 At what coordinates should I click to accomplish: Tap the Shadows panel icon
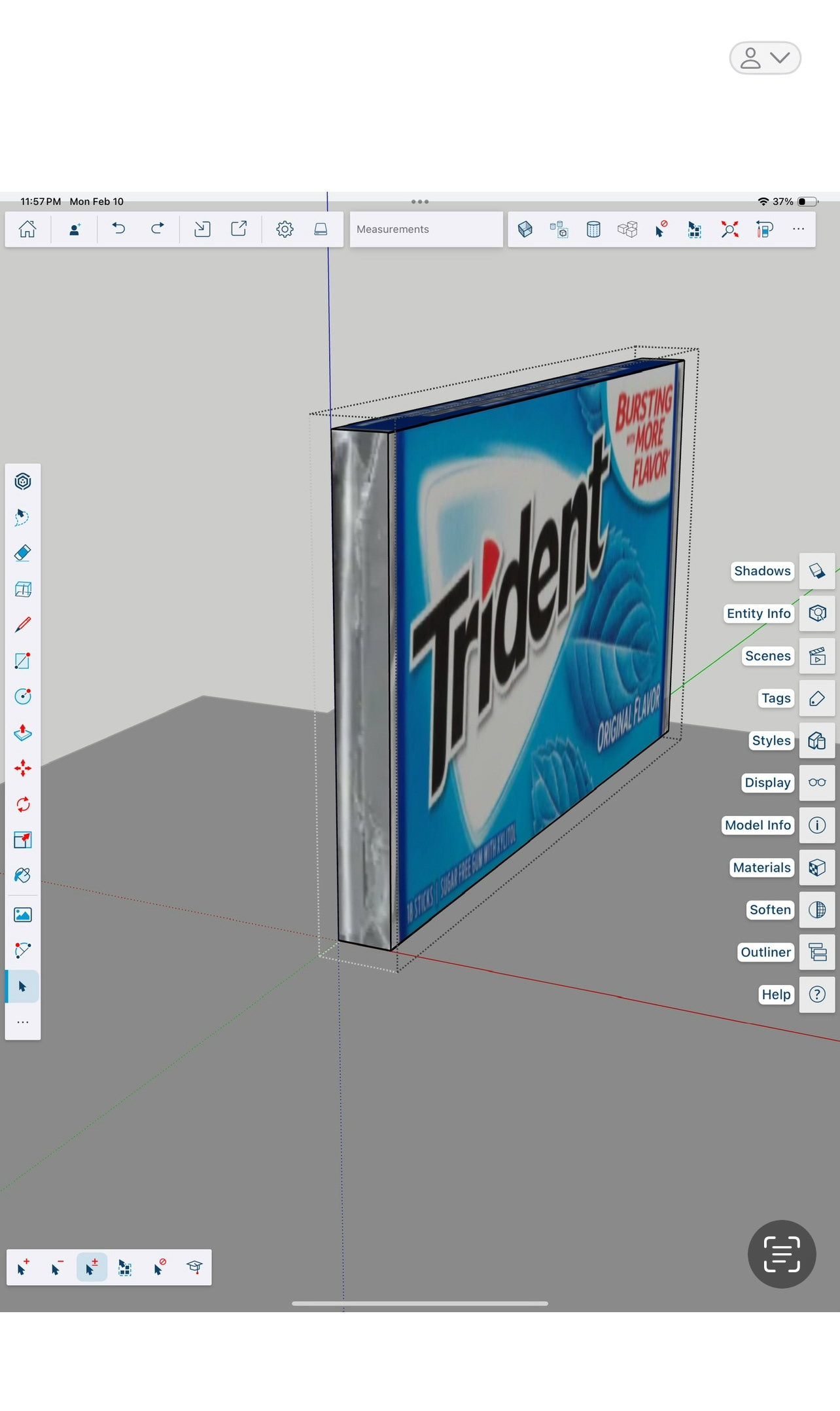point(817,571)
